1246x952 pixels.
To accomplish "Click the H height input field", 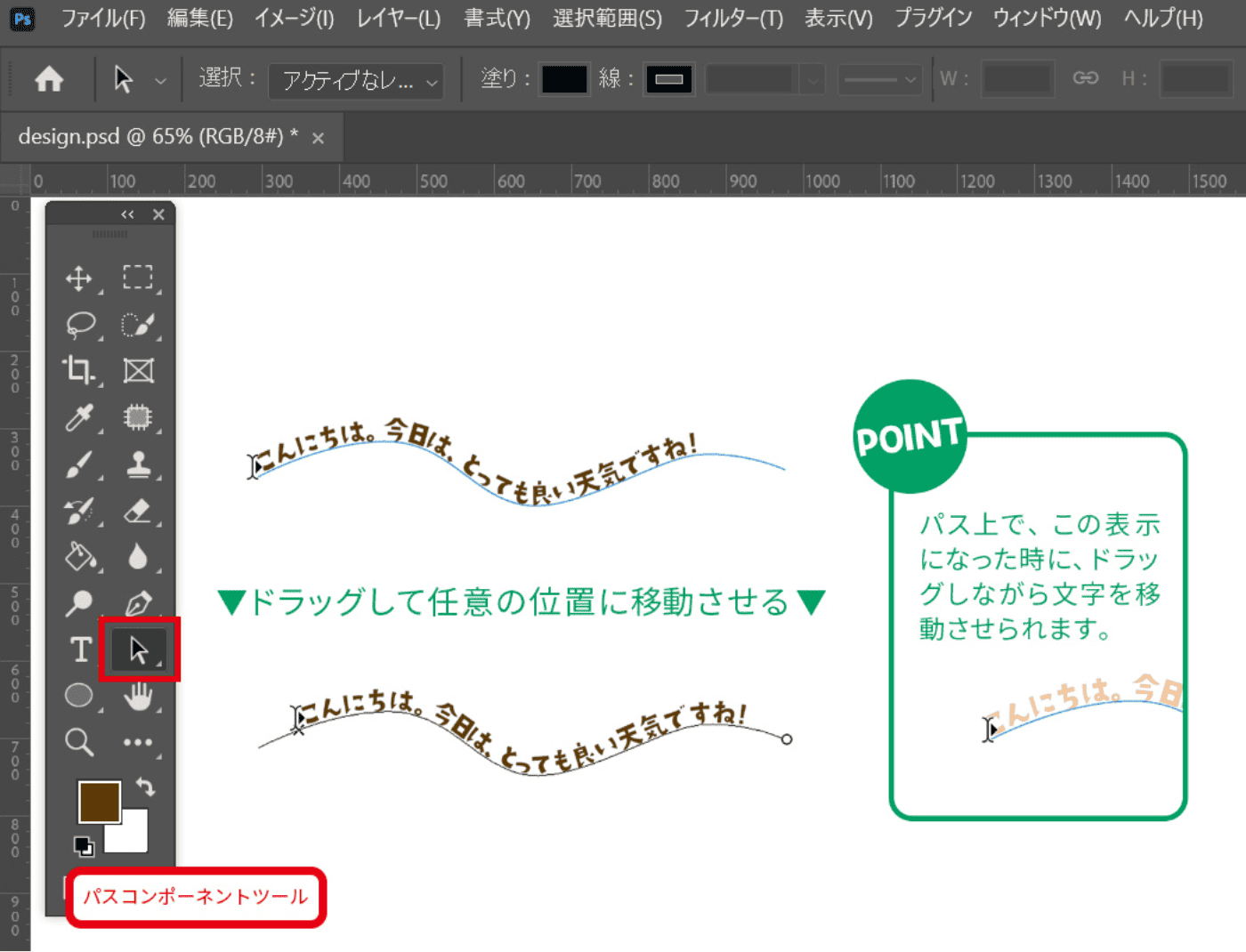I will (x=1195, y=78).
